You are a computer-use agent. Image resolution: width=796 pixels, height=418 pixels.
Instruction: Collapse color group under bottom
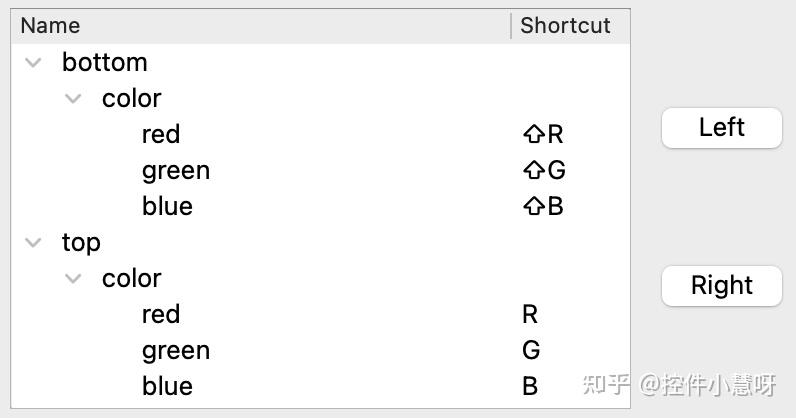73,98
